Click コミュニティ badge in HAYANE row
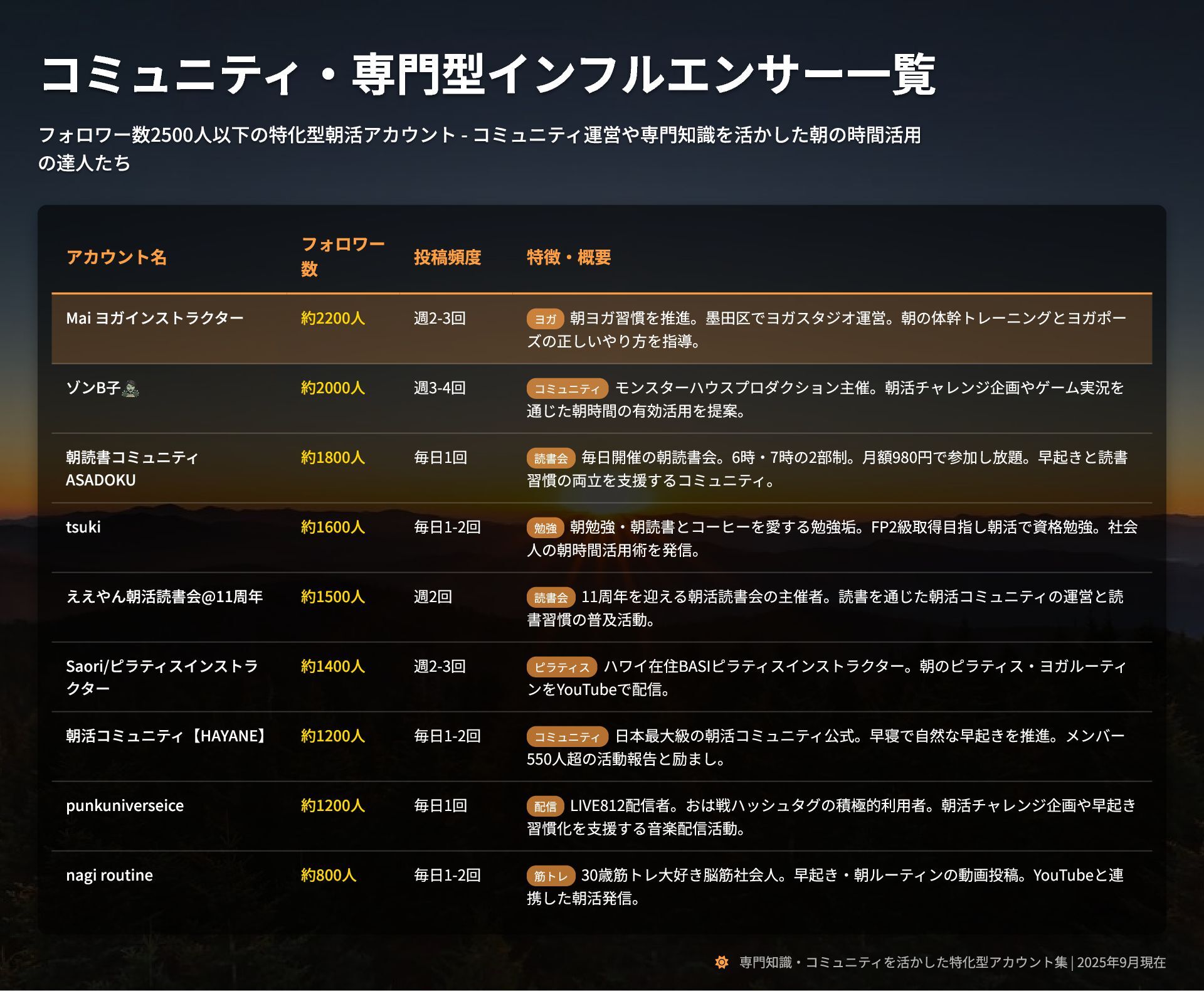This screenshot has height=991, width=1204. (567, 736)
